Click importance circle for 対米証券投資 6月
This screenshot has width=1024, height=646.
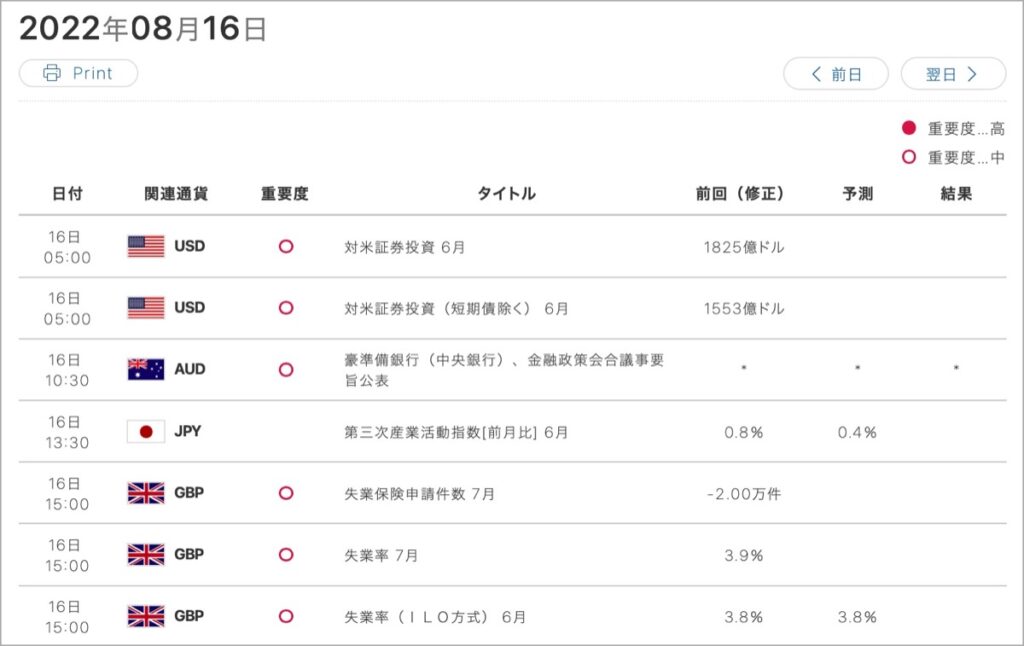(x=286, y=246)
